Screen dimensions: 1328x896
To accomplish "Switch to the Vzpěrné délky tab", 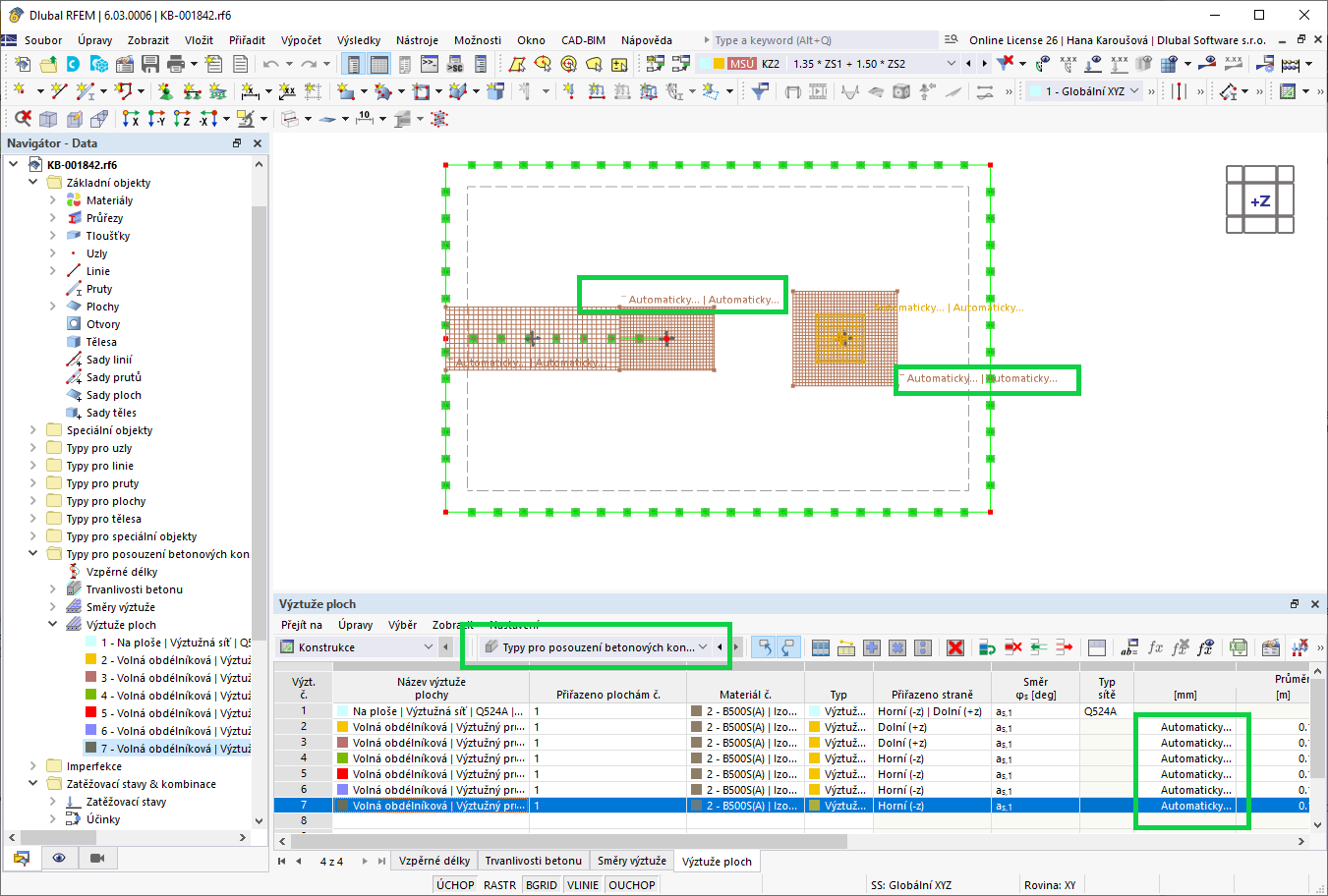I will pos(434,862).
